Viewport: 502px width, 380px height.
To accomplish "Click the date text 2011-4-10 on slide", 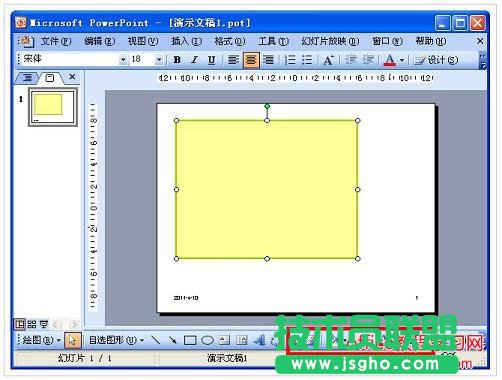I will (x=186, y=298).
